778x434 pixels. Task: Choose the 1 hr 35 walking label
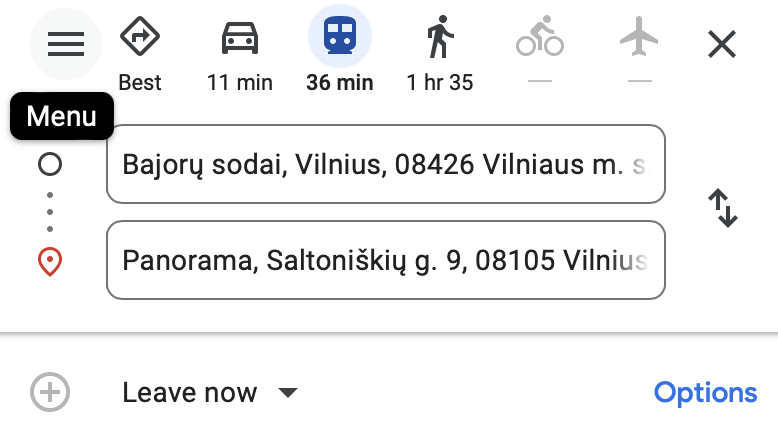[x=440, y=83]
